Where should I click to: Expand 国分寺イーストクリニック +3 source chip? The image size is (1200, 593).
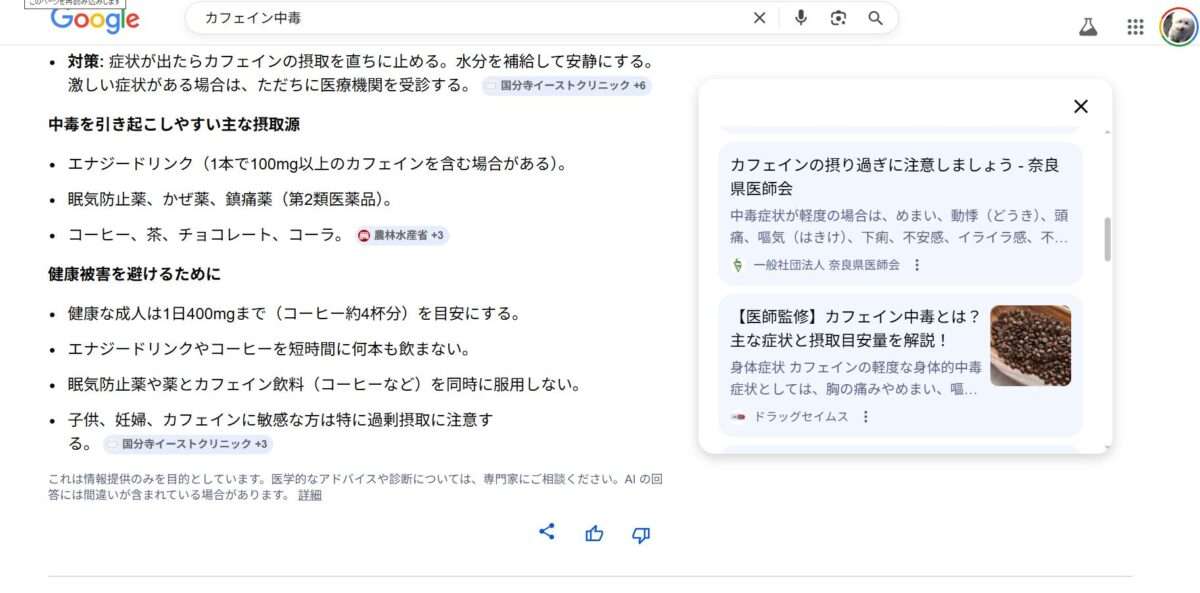point(188,444)
